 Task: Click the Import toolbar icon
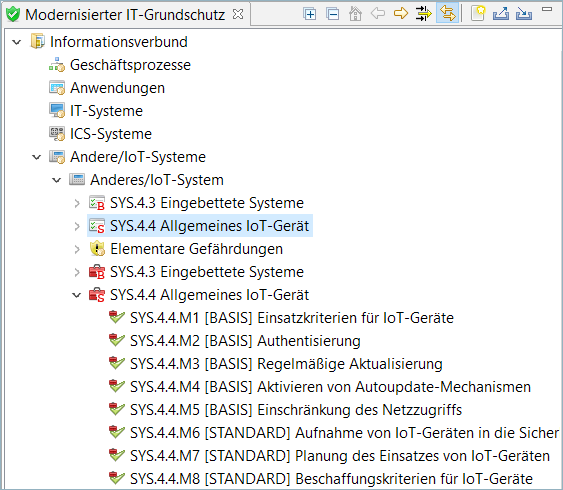pyautogui.click(x=524, y=14)
